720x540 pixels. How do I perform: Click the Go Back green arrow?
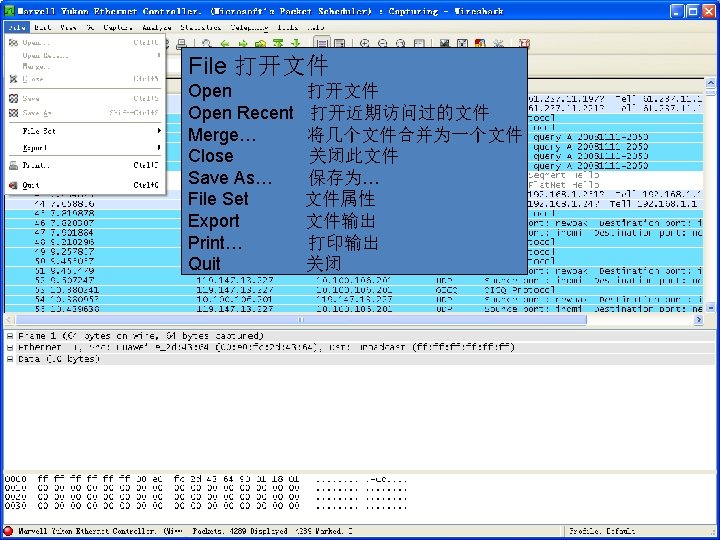coord(225,44)
